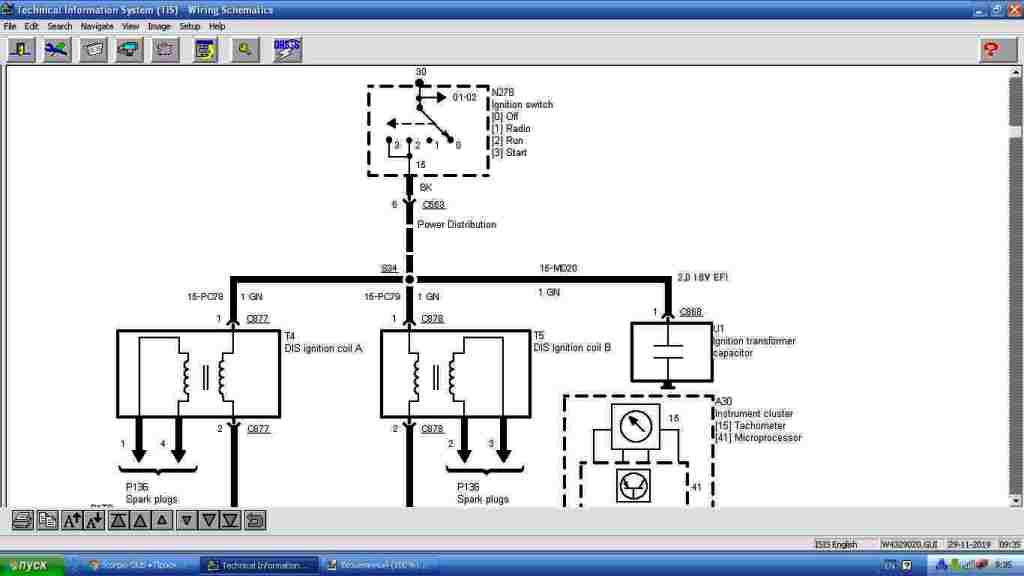Viewport: 1024px width, 576px height.
Task: Click the 'DIS ignition coil B' label
Action: coord(572,348)
